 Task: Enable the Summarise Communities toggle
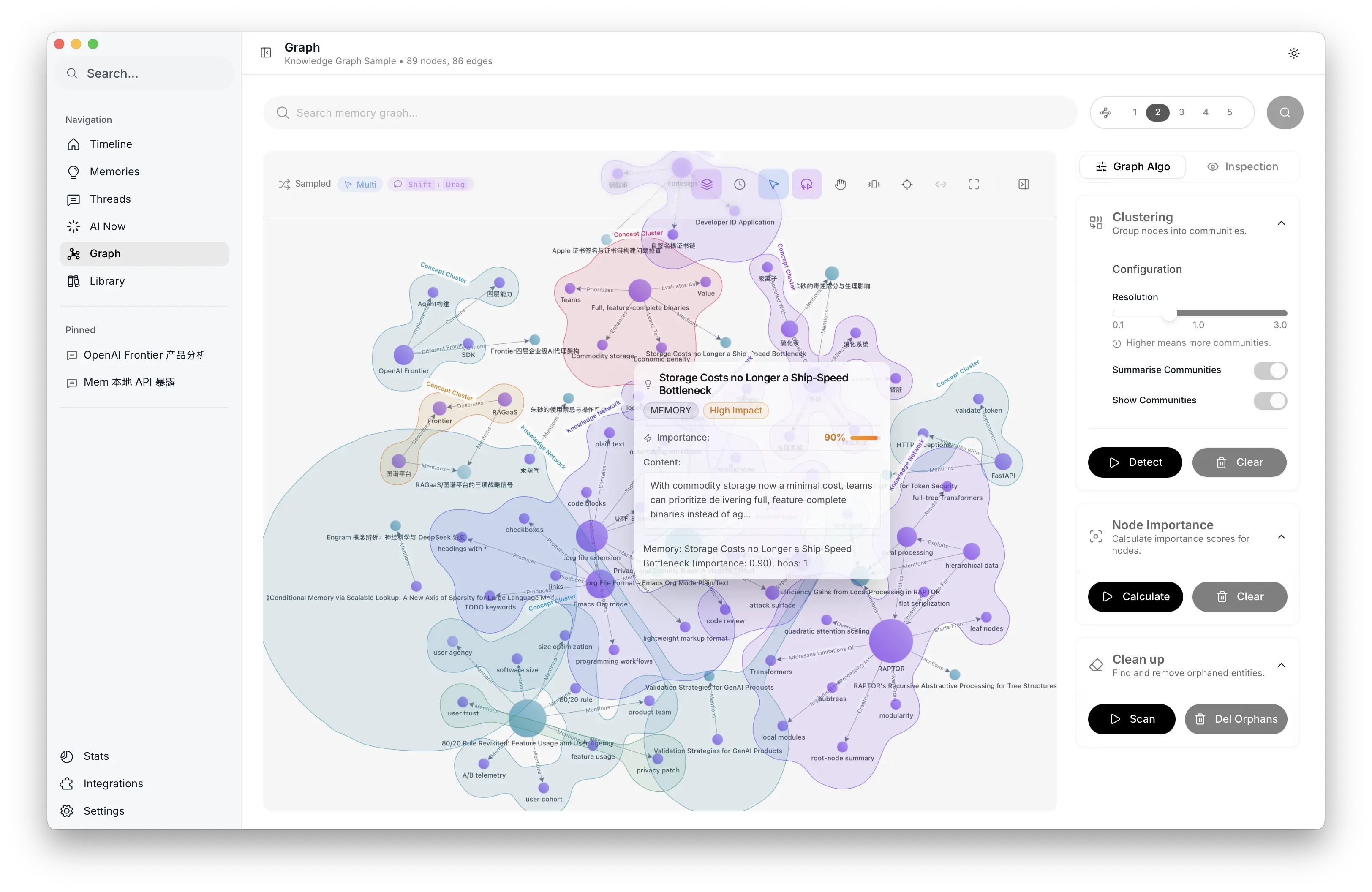1270,370
